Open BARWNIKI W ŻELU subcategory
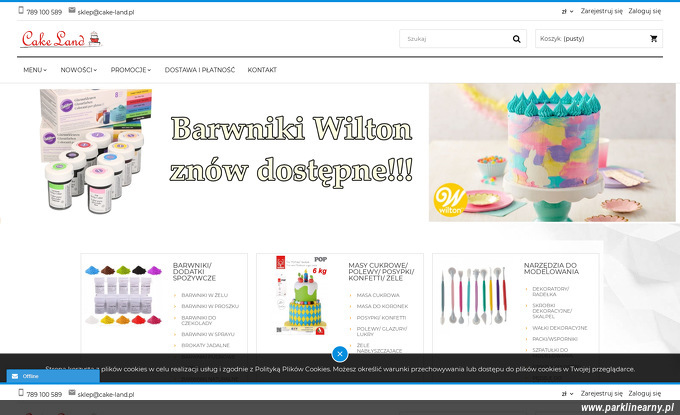Screen dimensions: 680x415 (x=204, y=295)
